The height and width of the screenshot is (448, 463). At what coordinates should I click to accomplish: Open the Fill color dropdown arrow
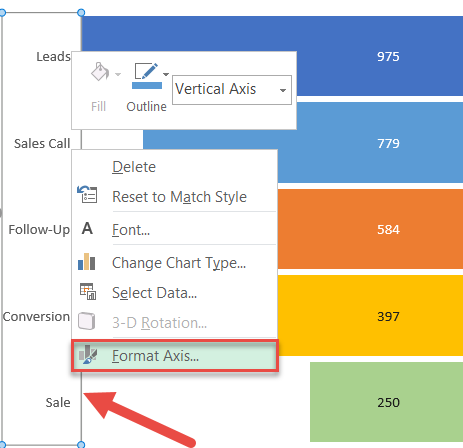(118, 74)
